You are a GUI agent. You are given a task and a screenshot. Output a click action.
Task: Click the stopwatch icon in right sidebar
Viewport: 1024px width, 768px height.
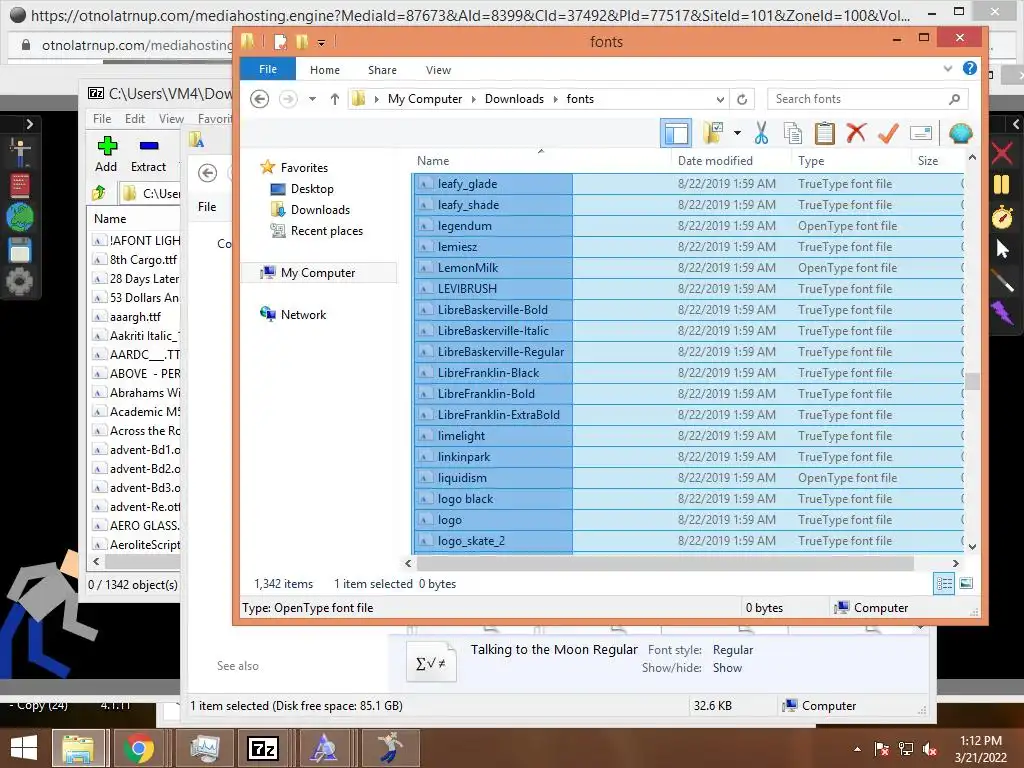pos(1002,217)
